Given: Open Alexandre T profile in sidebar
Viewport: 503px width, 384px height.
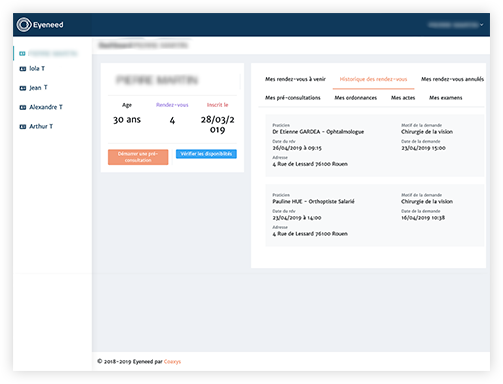Looking at the screenshot, I should tap(46, 107).
